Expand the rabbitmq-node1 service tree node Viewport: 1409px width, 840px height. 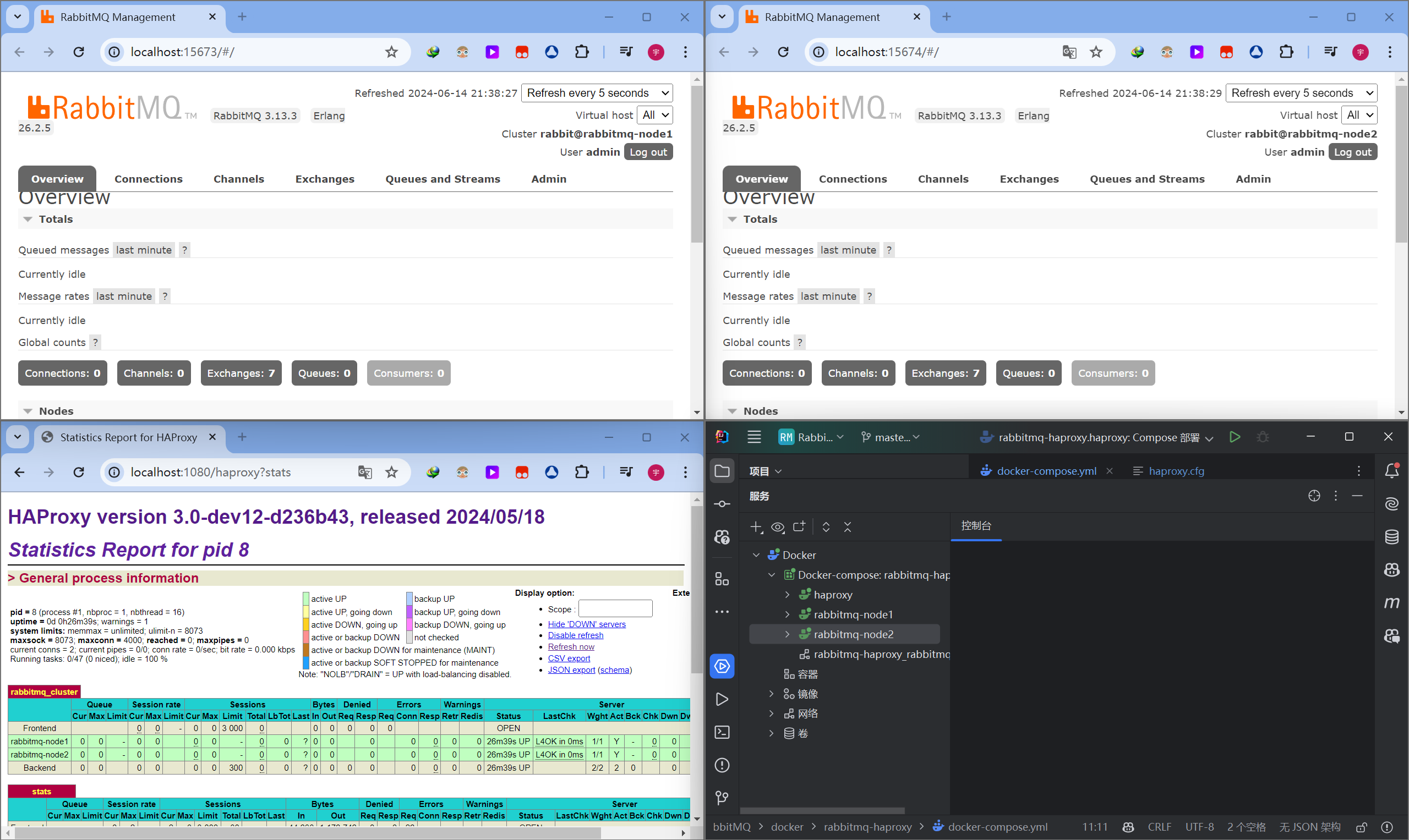click(787, 614)
